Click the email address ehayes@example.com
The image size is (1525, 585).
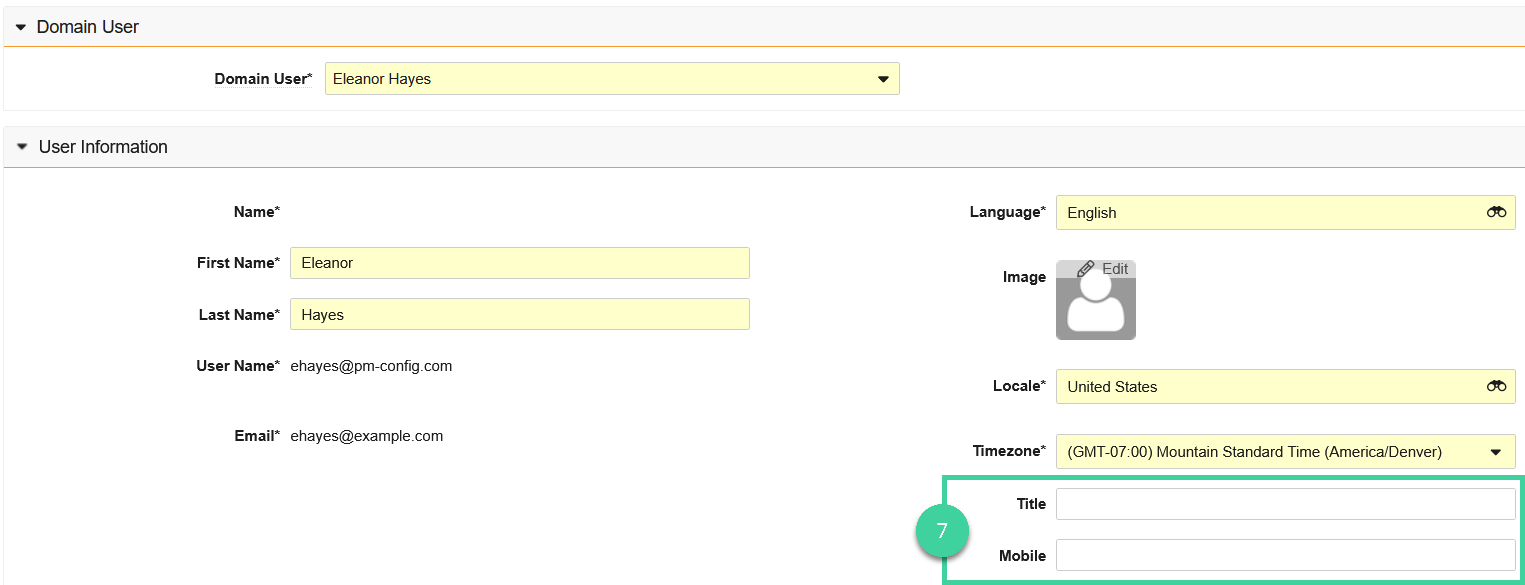pos(366,435)
